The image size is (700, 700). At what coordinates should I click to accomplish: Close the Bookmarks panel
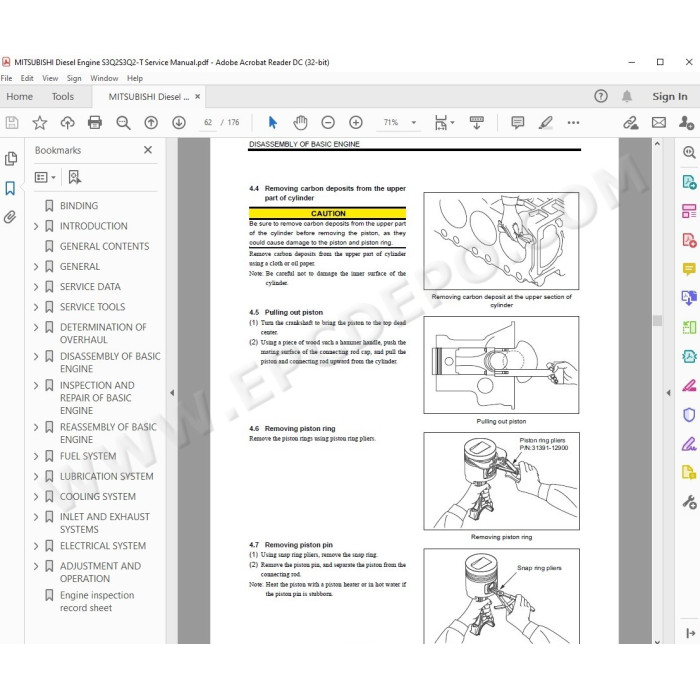point(148,150)
